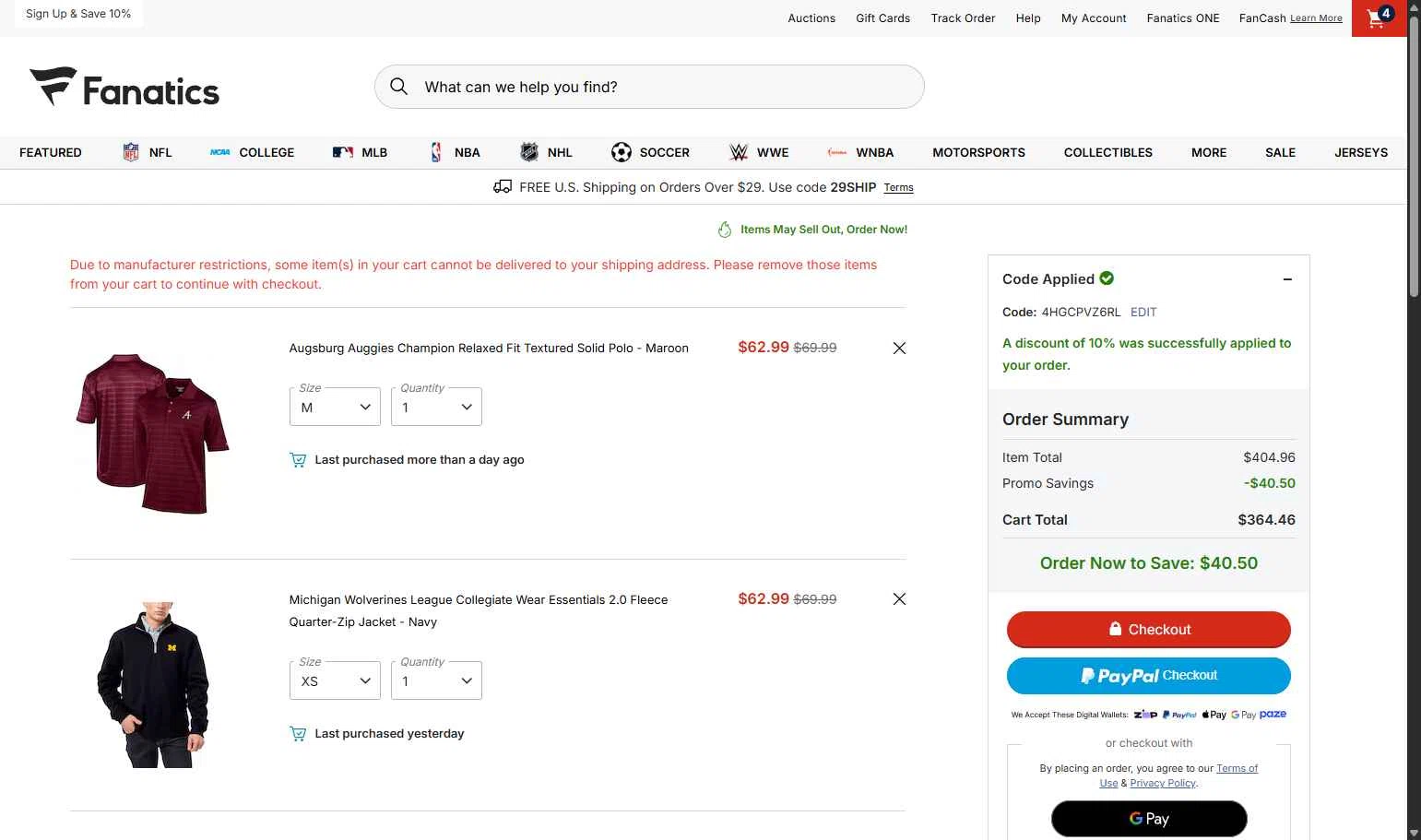Open Quantity dropdown for the Augsburg polo

(x=436, y=407)
